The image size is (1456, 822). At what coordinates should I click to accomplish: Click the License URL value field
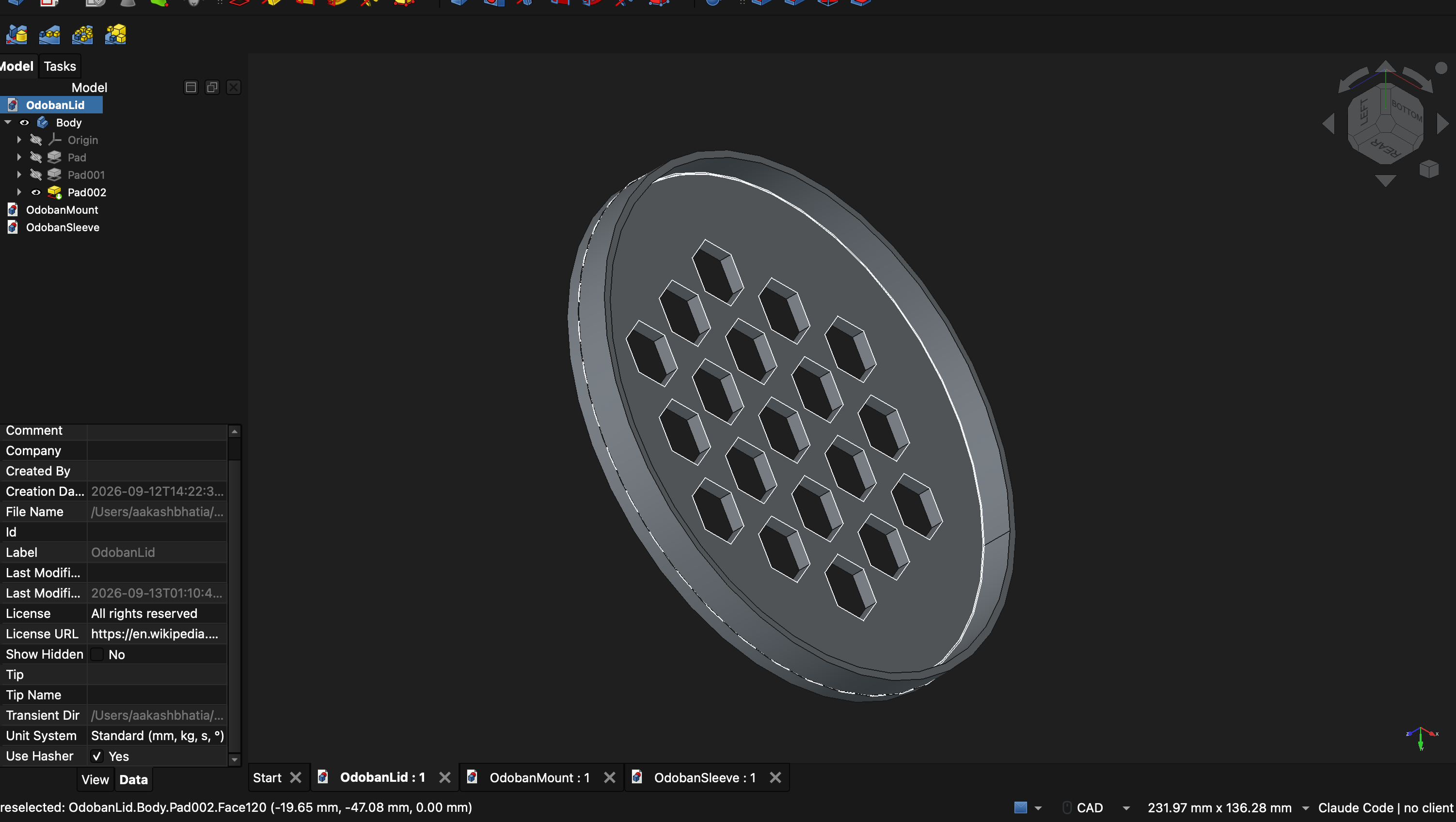point(157,634)
